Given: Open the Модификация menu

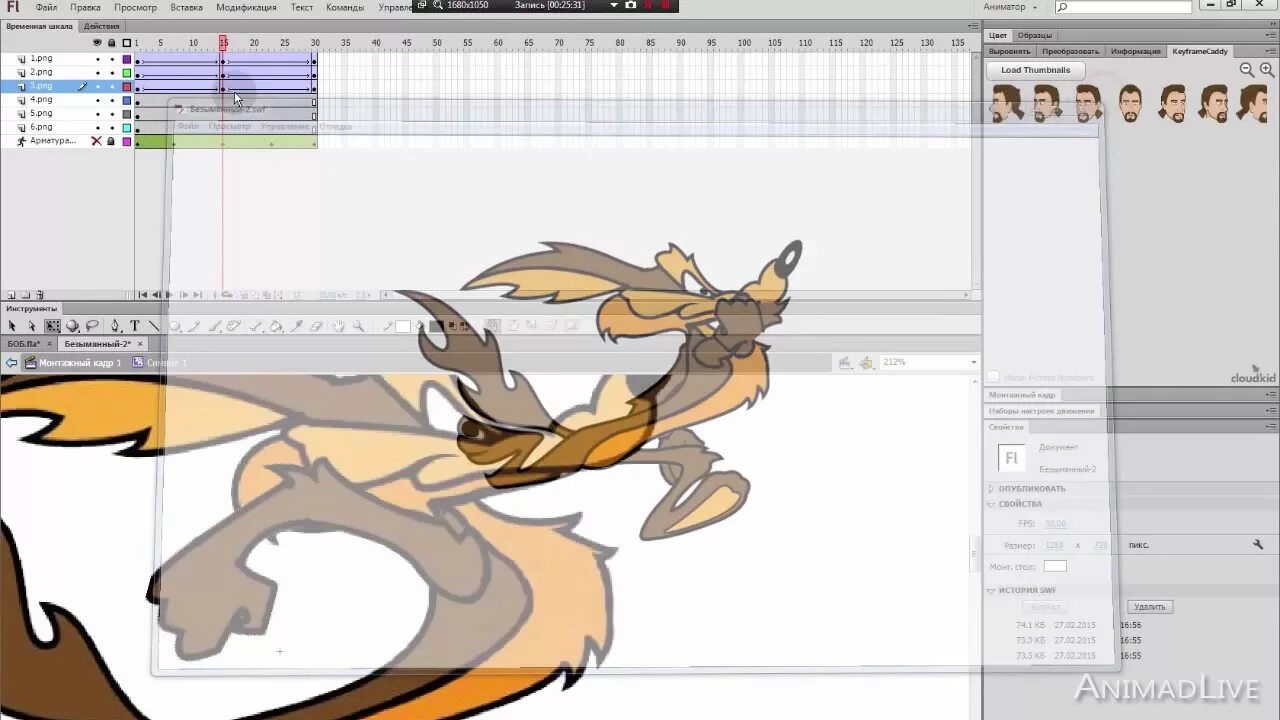Looking at the screenshot, I should coord(246,7).
